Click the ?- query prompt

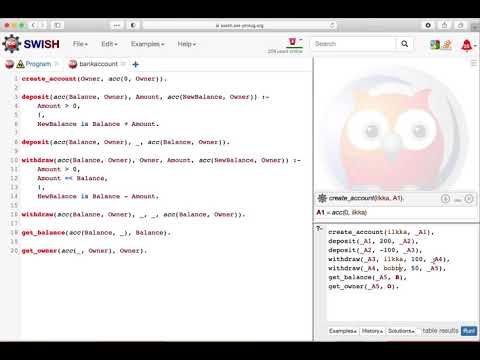tap(319, 229)
